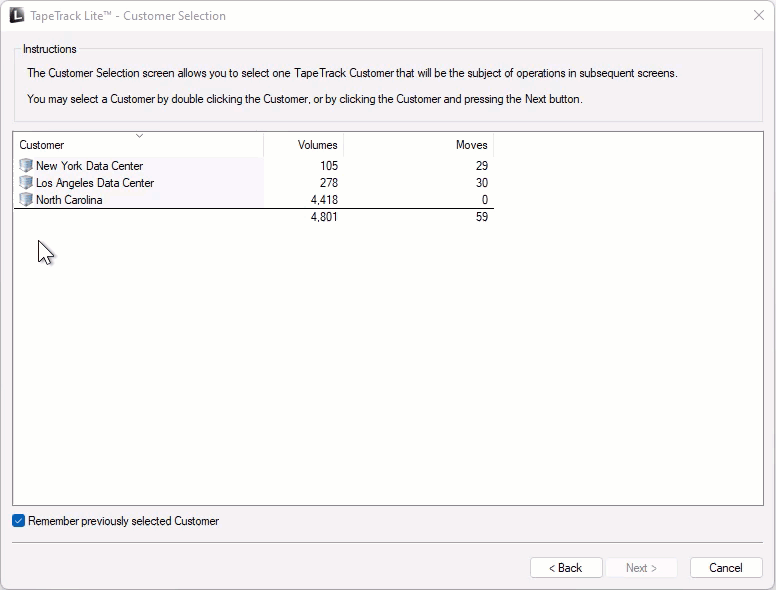The height and width of the screenshot is (590, 776).
Task: Click the 29 moves value
Action: tap(482, 166)
